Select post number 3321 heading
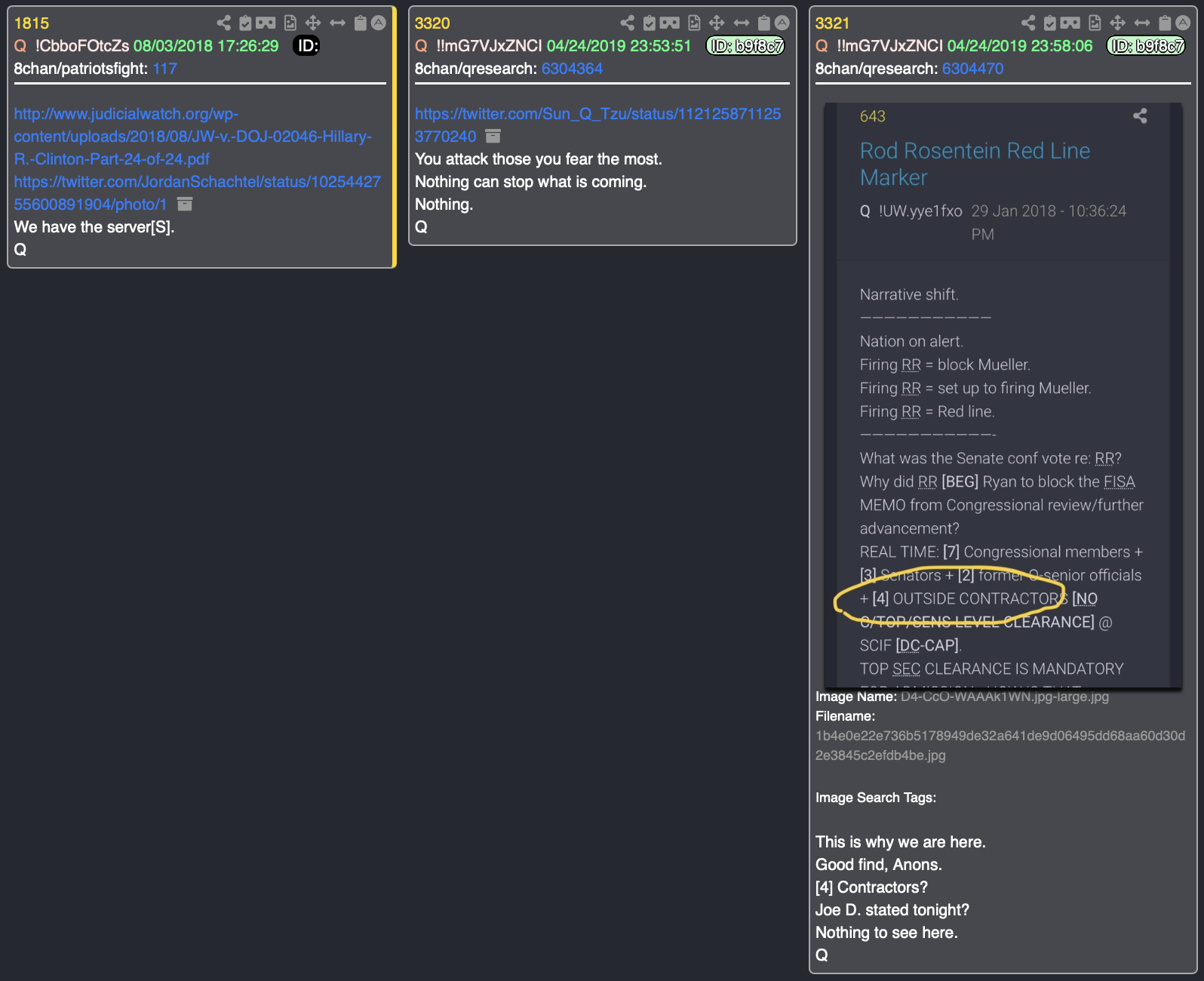Viewport: 1204px width, 981px height. pos(832,23)
